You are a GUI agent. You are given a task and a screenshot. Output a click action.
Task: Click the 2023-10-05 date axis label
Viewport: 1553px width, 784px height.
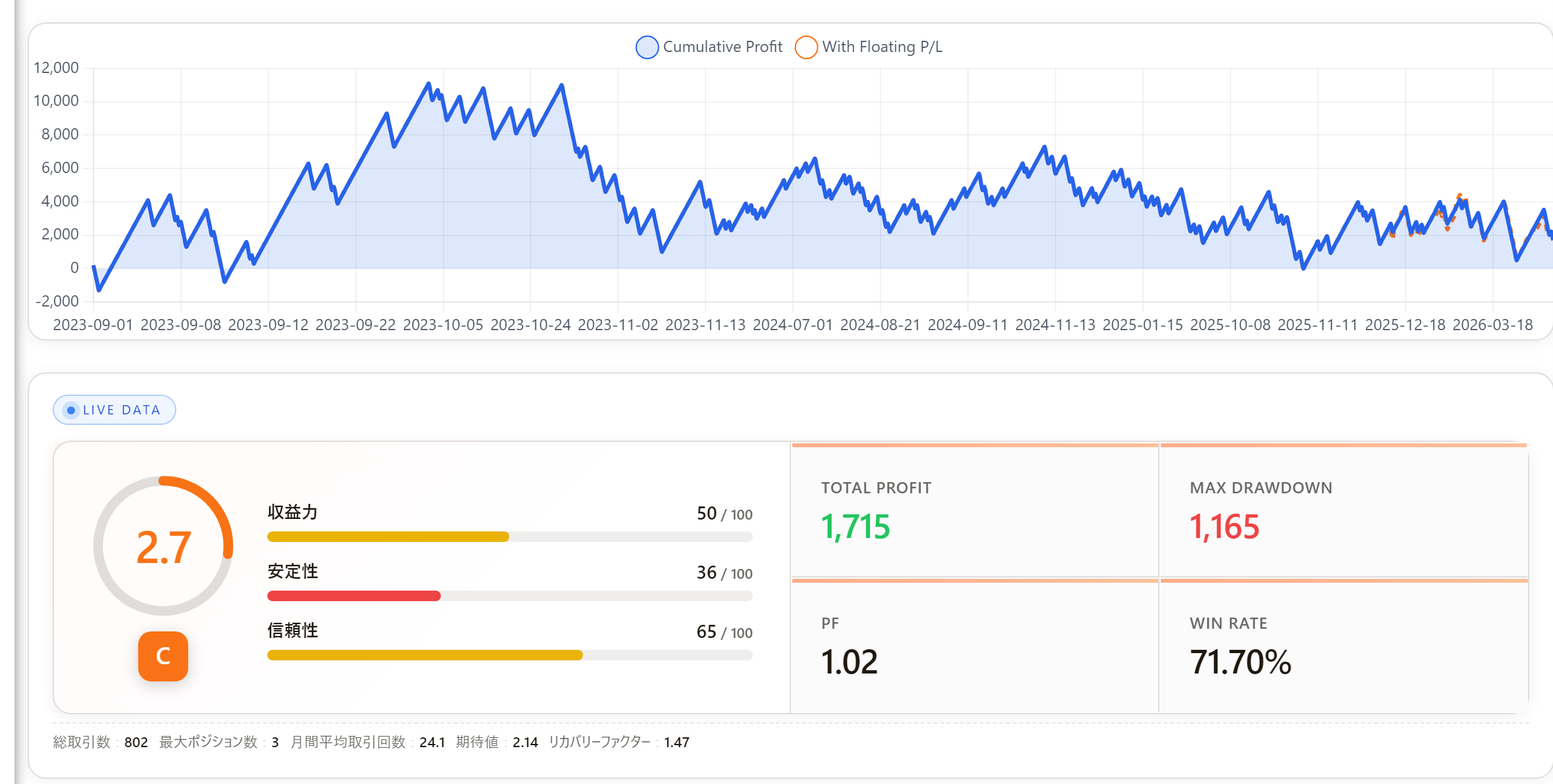click(443, 325)
